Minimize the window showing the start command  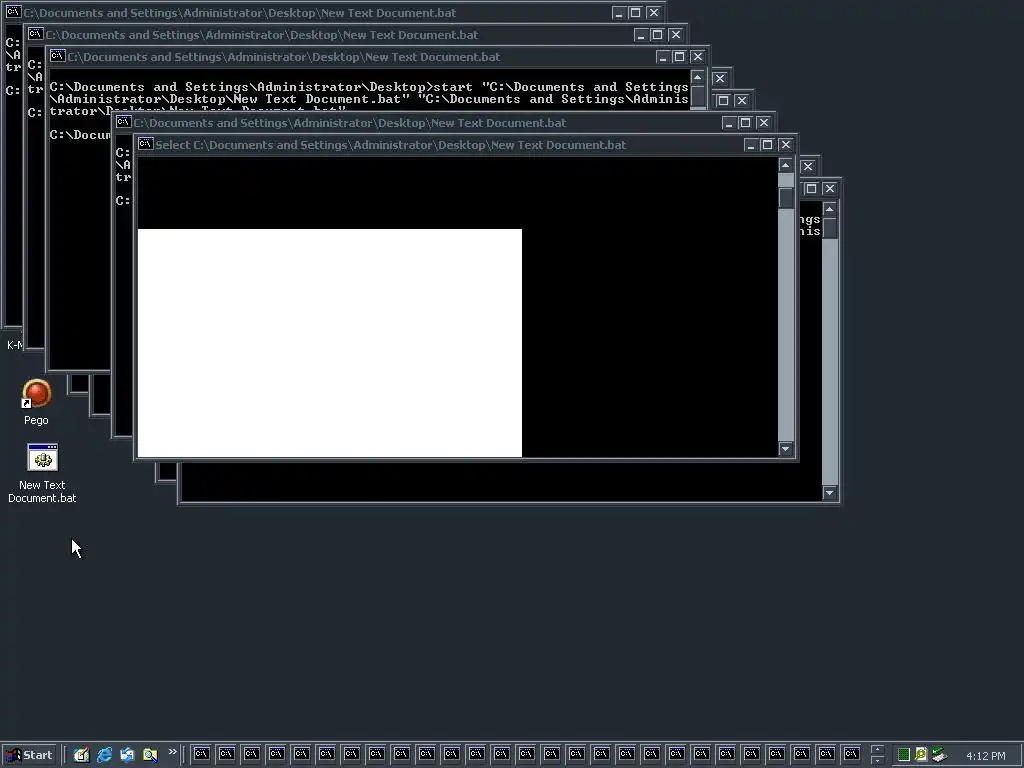(x=663, y=57)
